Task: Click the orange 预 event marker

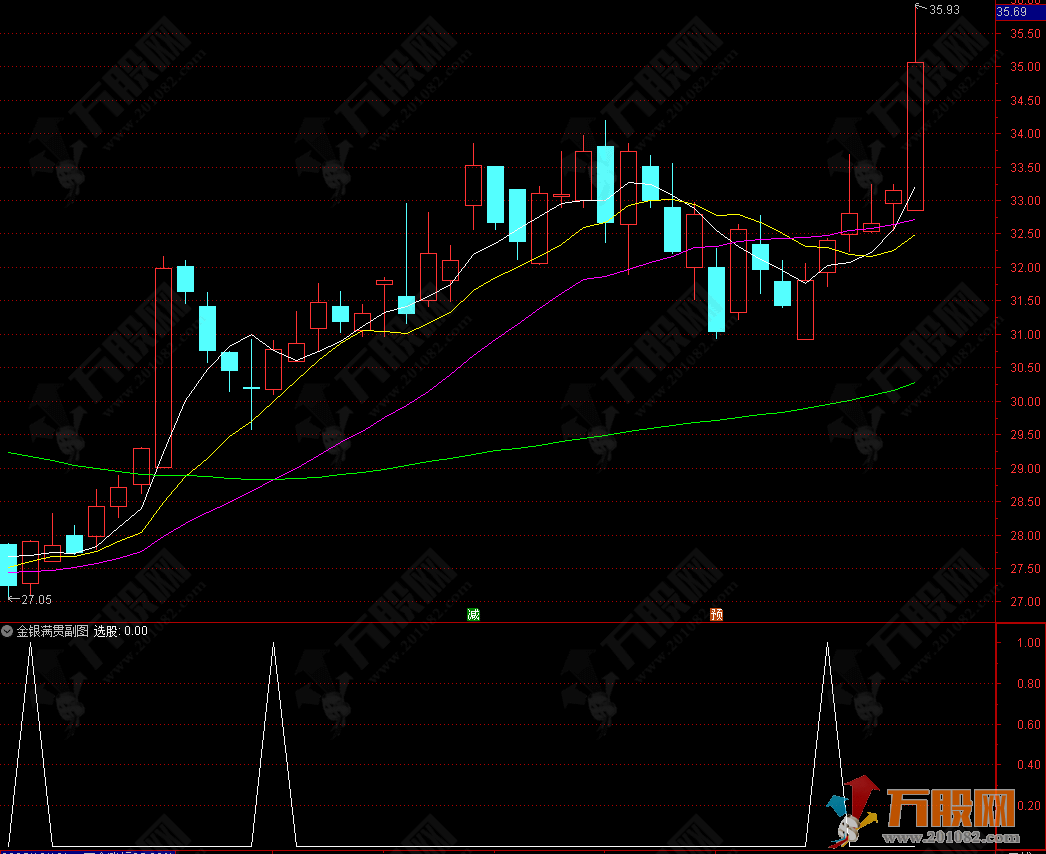Action: (x=716, y=614)
